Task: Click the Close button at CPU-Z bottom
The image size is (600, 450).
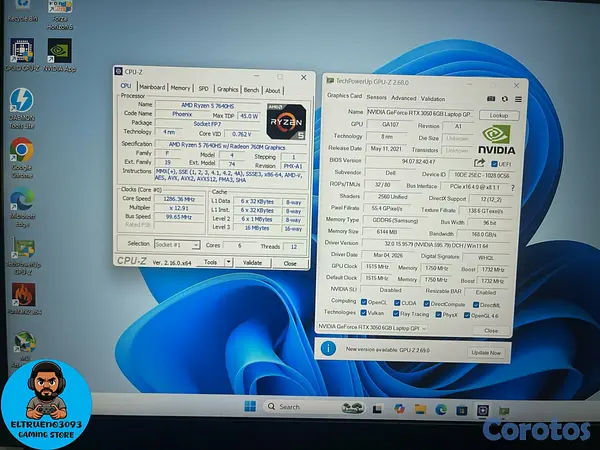Action: tap(290, 263)
